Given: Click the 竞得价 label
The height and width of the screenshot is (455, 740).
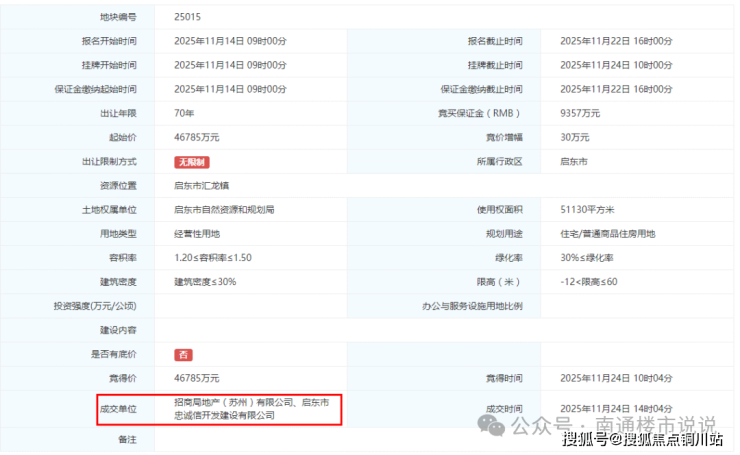Looking at the screenshot, I should (123, 378).
